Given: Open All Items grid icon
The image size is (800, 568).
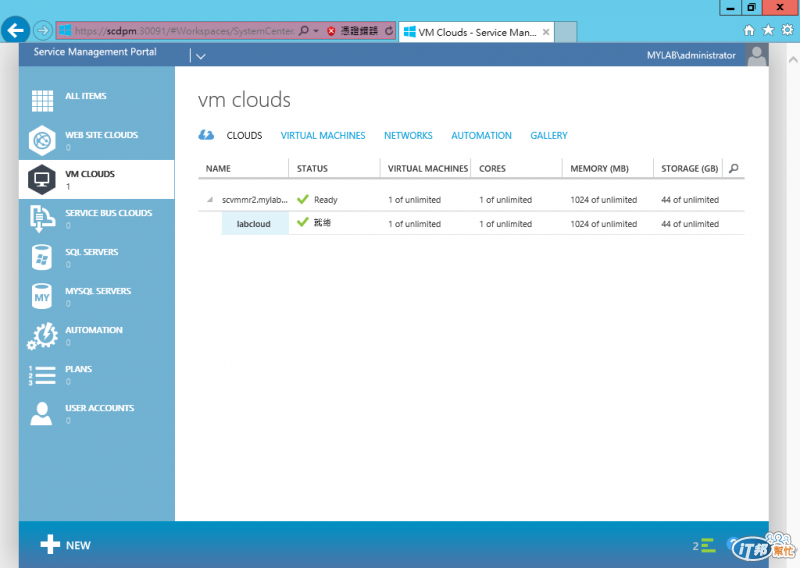Looking at the screenshot, I should [42, 101].
